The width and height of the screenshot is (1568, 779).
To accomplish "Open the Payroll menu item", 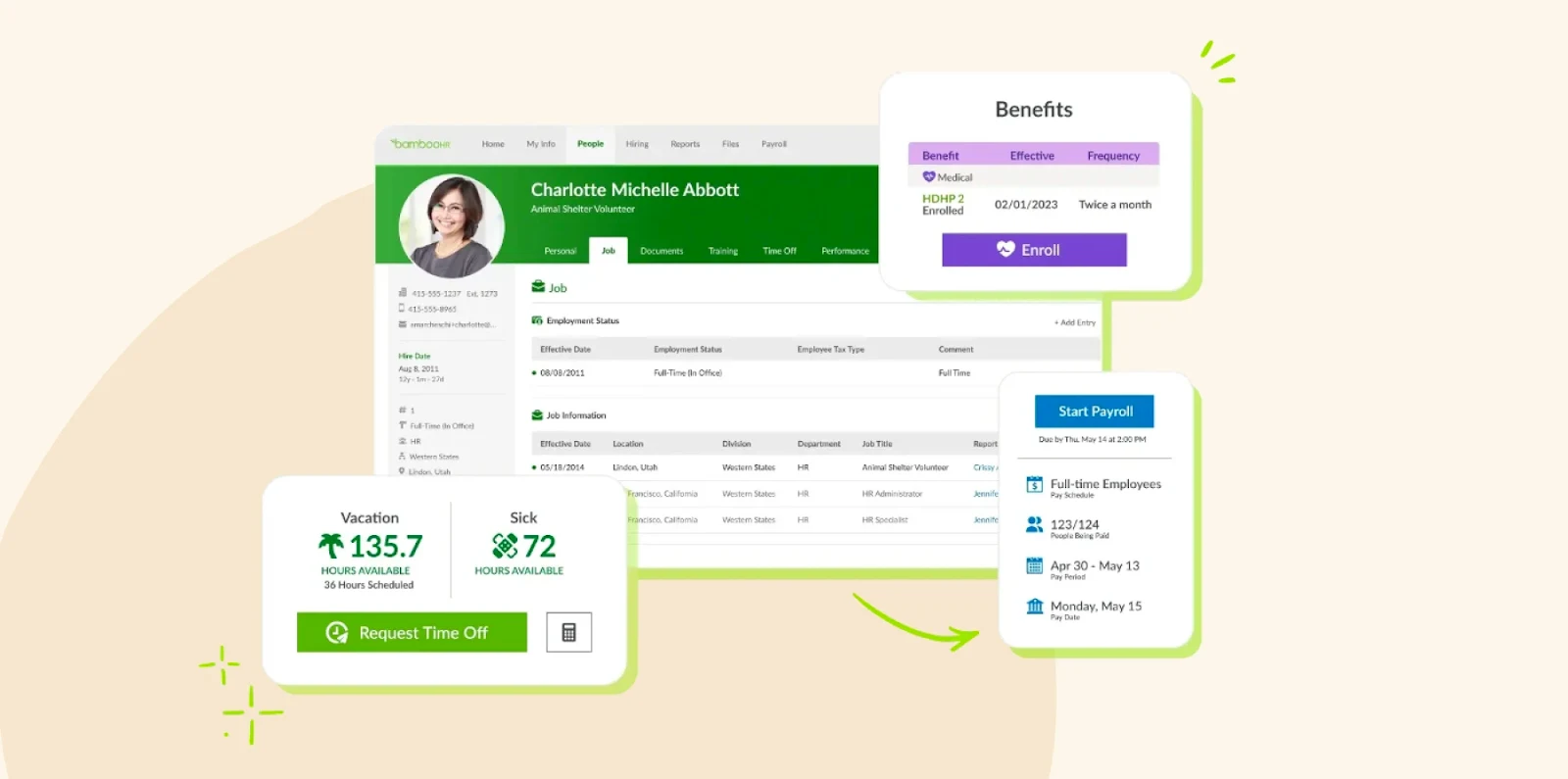I will click(x=774, y=144).
